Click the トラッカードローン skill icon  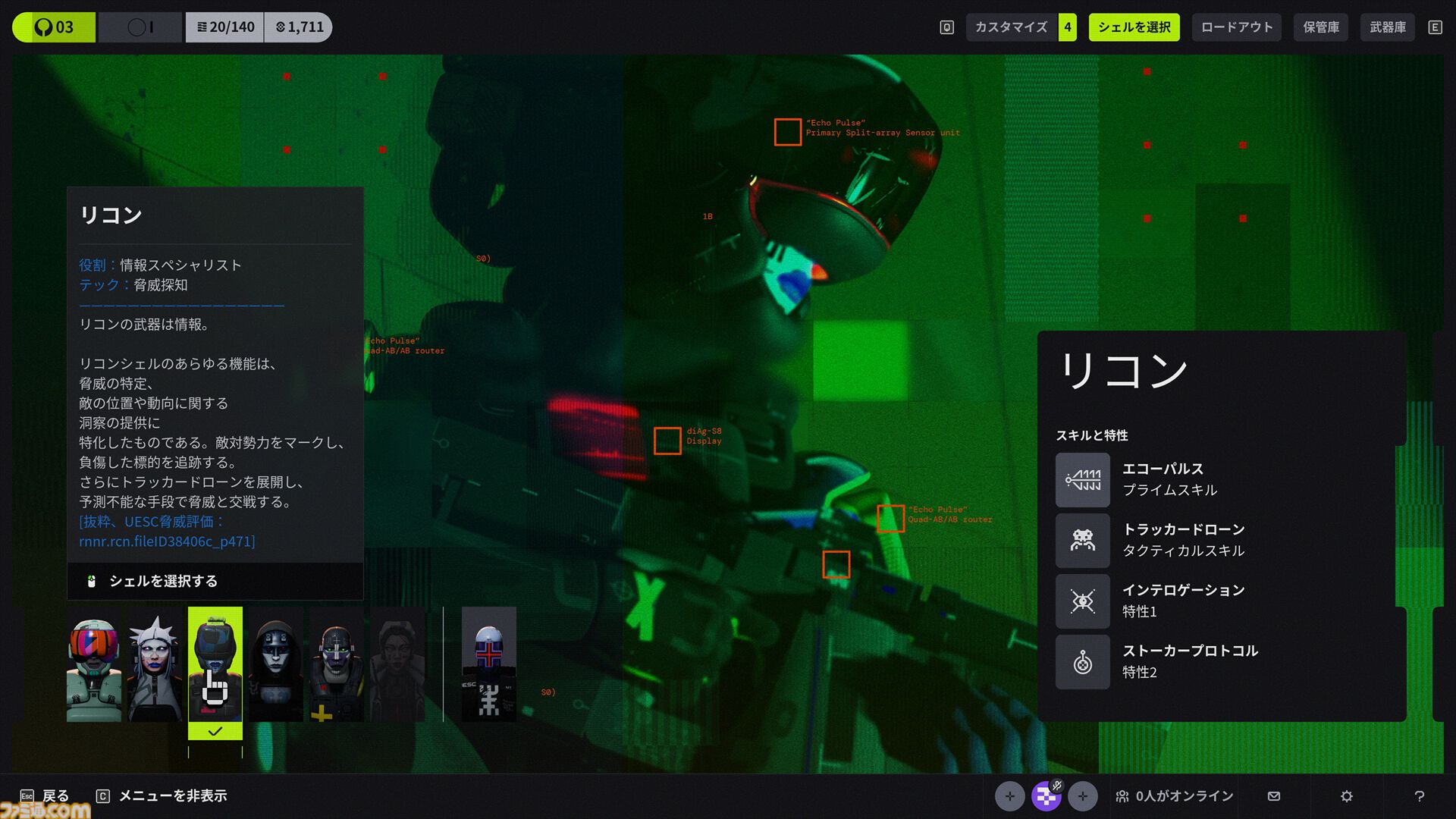pyautogui.click(x=1083, y=541)
